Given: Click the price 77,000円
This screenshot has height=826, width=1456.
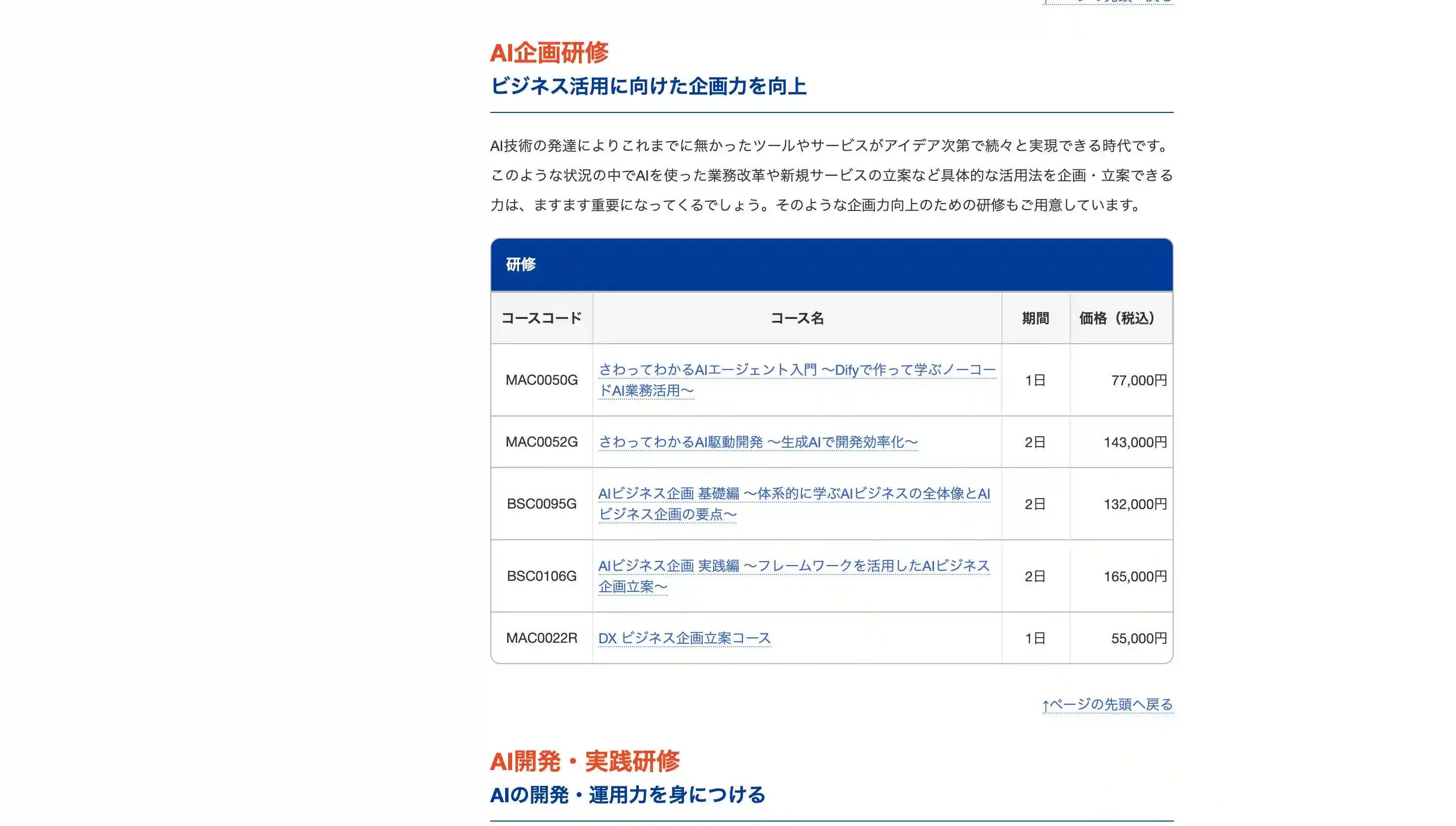Looking at the screenshot, I should point(1139,380).
